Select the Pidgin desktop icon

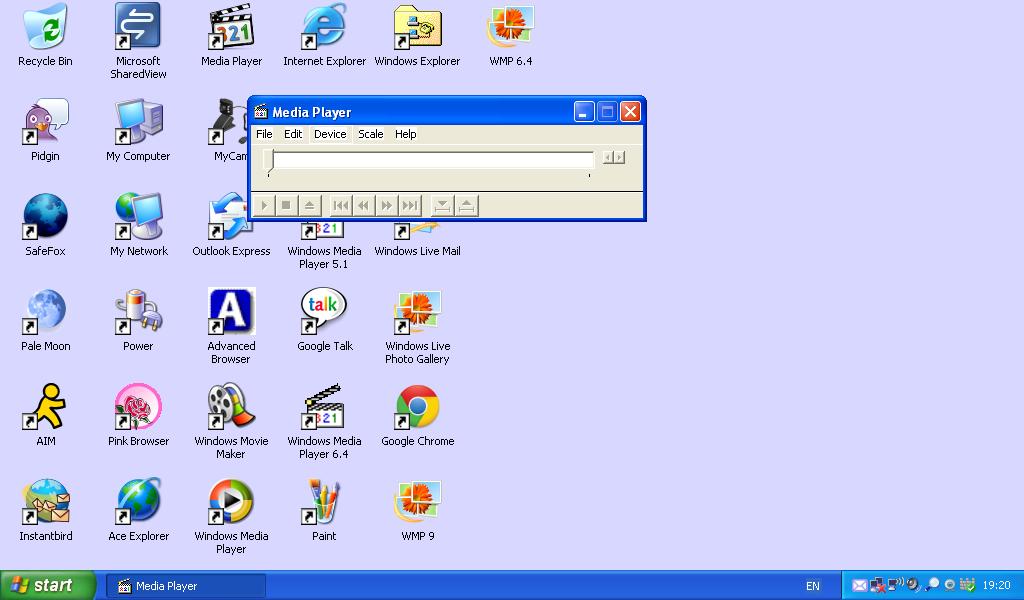[x=45, y=130]
